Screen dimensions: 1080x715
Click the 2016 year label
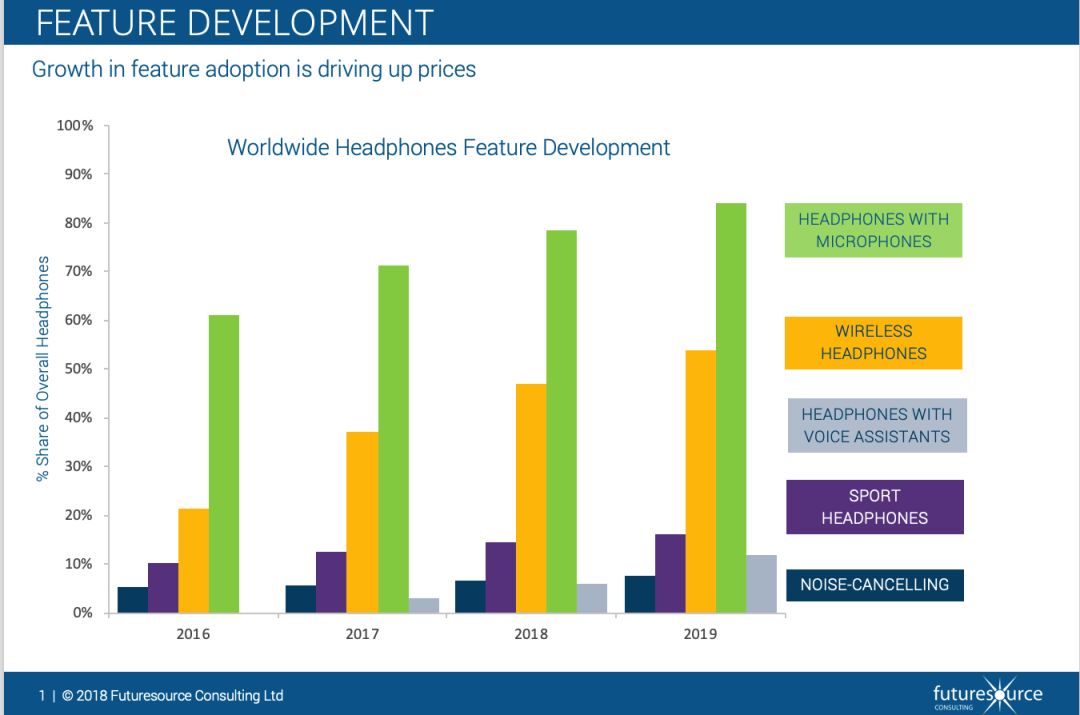tap(193, 634)
